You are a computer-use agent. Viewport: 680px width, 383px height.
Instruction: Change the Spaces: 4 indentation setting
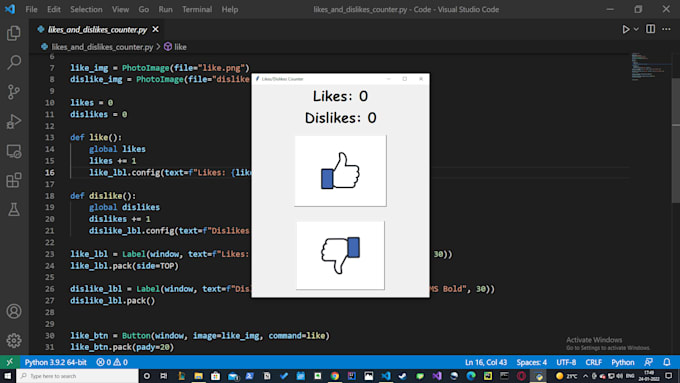pyautogui.click(x=532, y=362)
